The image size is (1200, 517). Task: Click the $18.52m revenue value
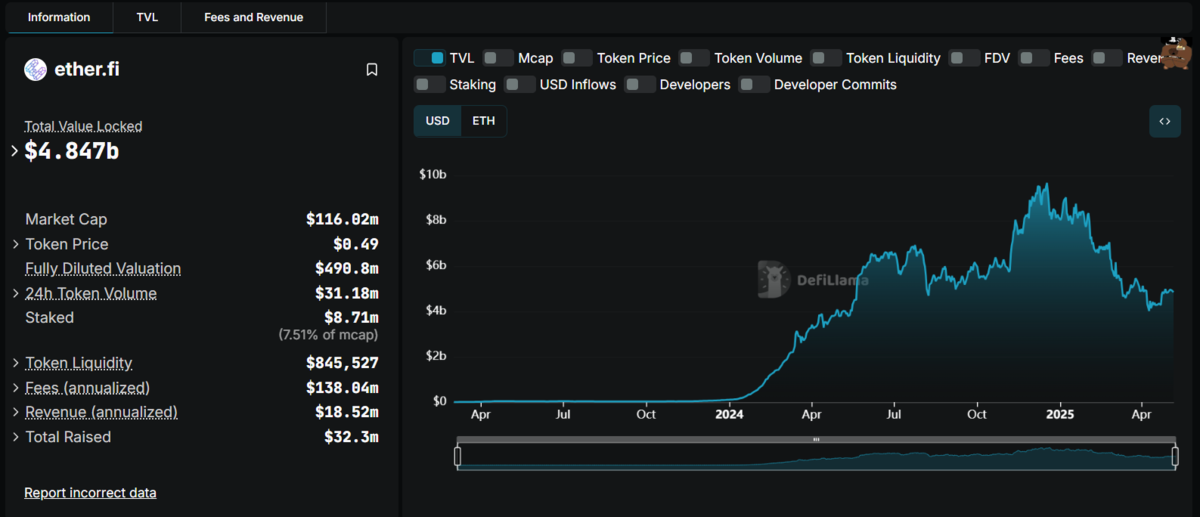coord(347,412)
